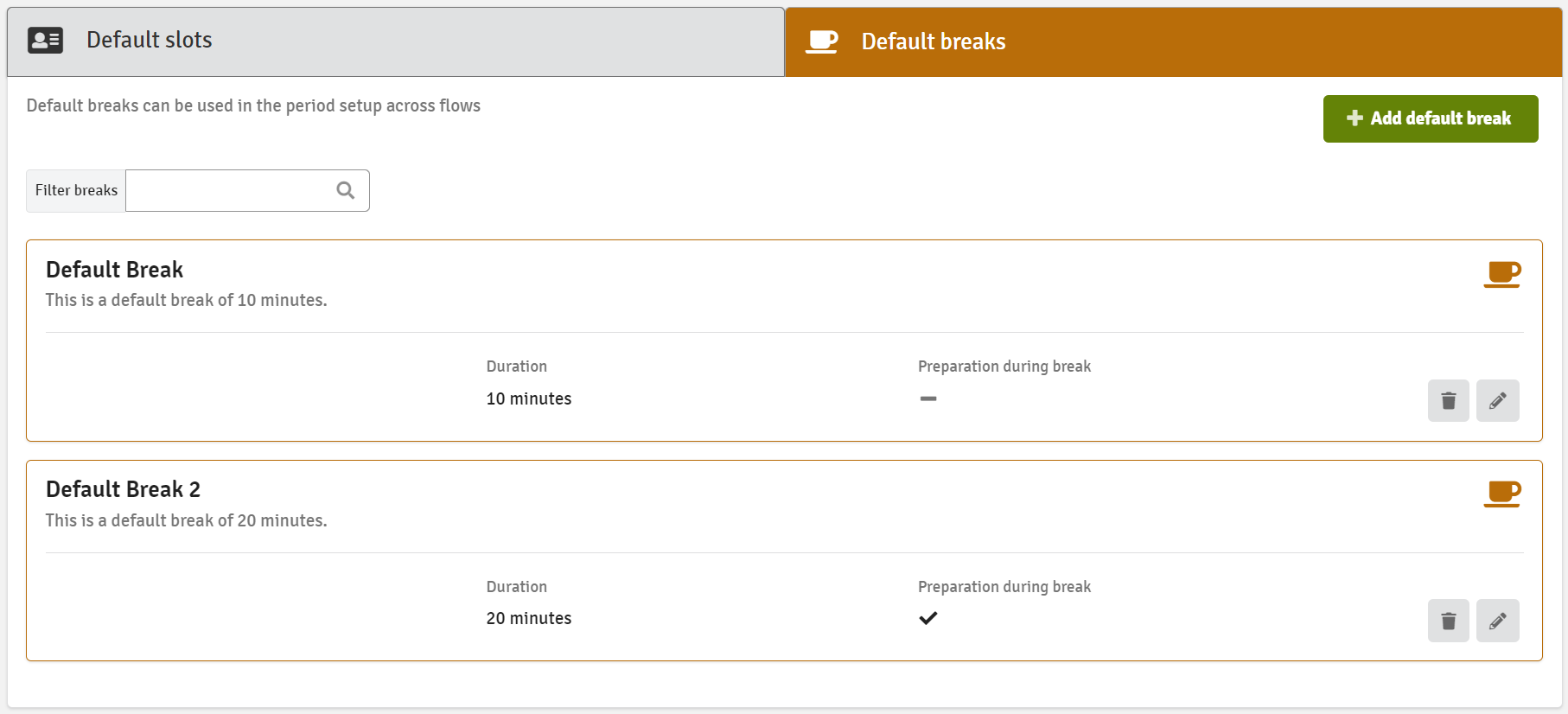Switch to the Default slots tab
The width and height of the screenshot is (1568, 714).
pyautogui.click(x=396, y=41)
